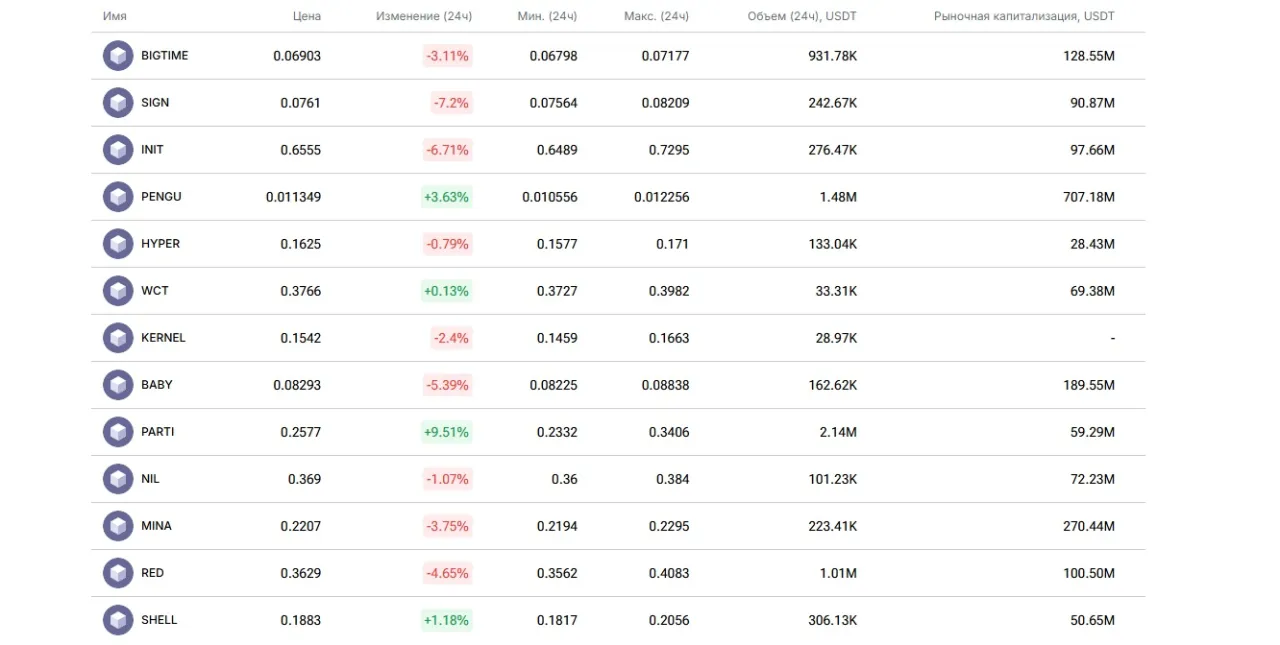
Task: Click the RED token price 0.3629
Action: click(x=301, y=573)
